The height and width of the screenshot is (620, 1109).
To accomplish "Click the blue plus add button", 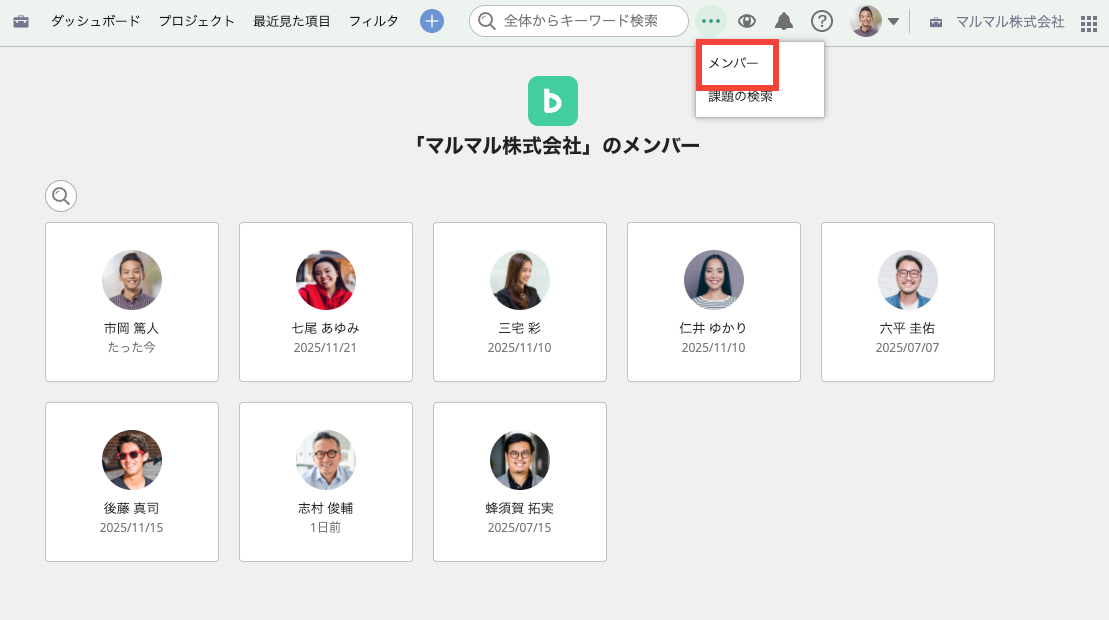I will point(432,21).
